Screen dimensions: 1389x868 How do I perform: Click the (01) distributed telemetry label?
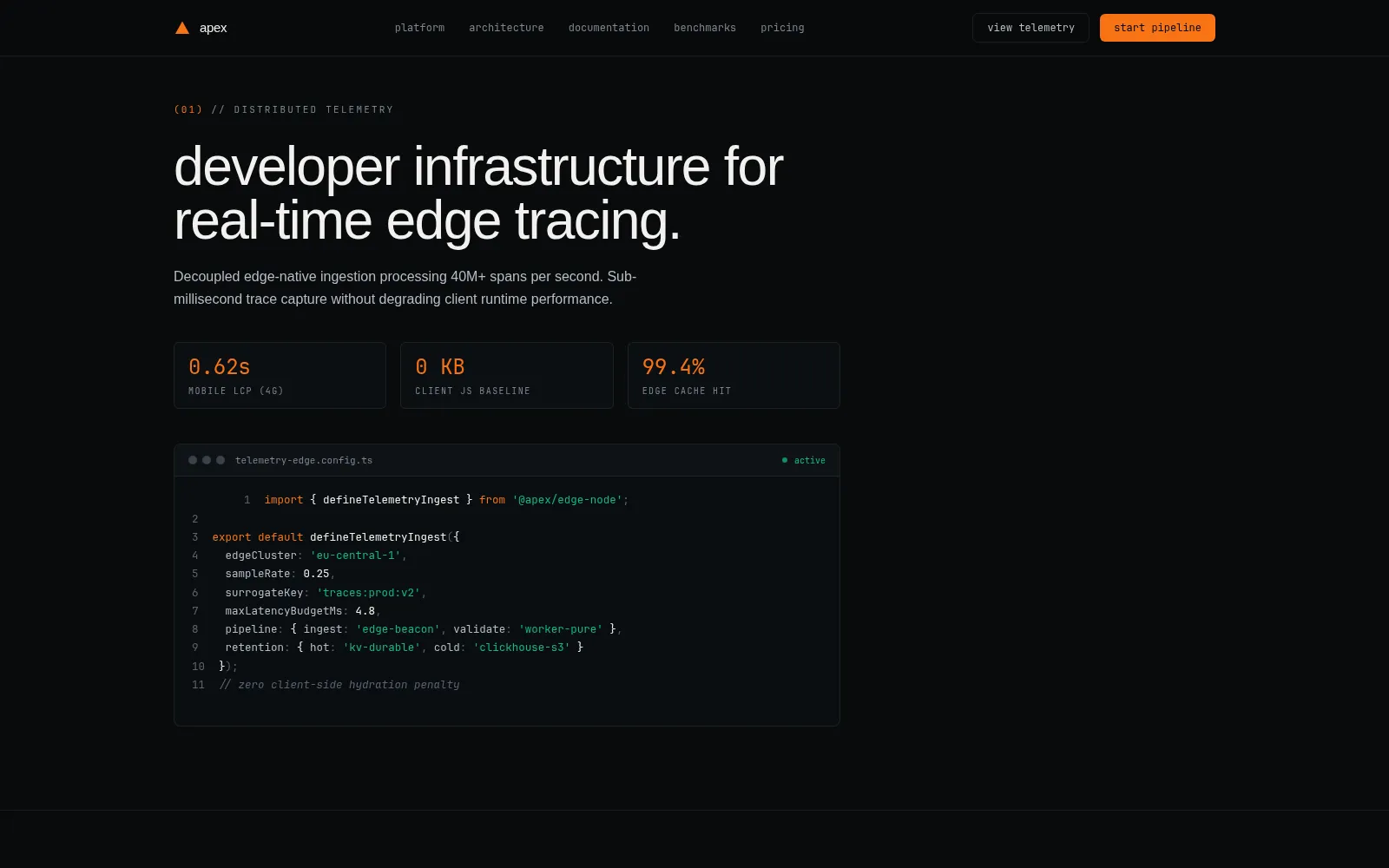[284, 109]
